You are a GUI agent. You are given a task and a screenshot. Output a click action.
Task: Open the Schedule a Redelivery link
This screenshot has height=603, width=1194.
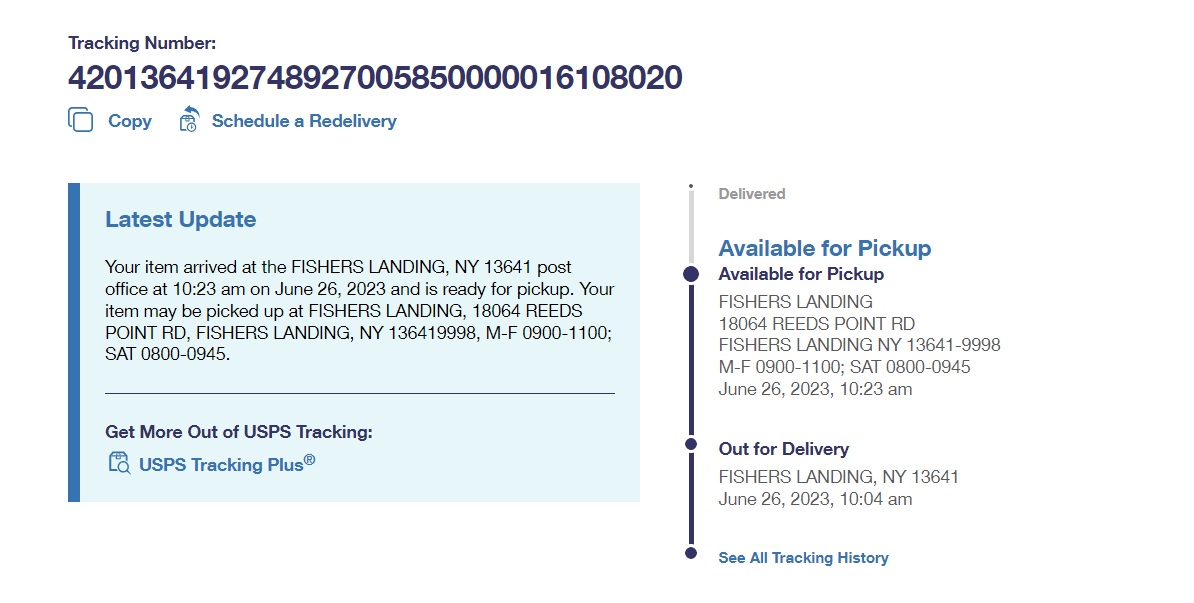(304, 121)
